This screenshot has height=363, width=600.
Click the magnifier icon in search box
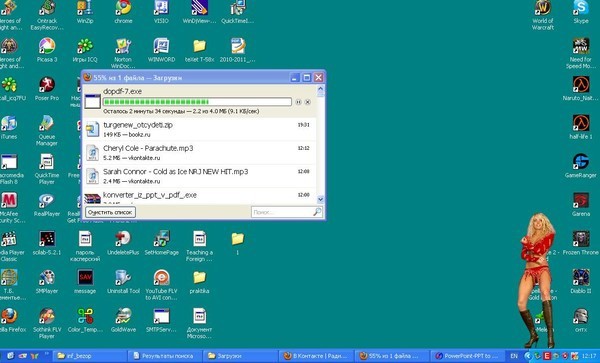317,212
